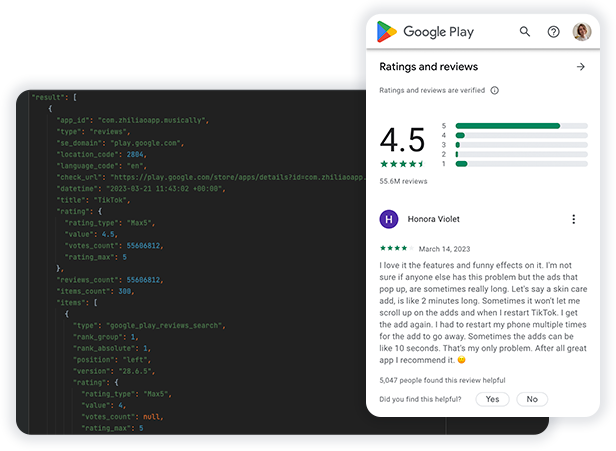The width and height of the screenshot is (616, 451).
Task: Click the "rank_group": 1 line
Action: click(x=106, y=337)
